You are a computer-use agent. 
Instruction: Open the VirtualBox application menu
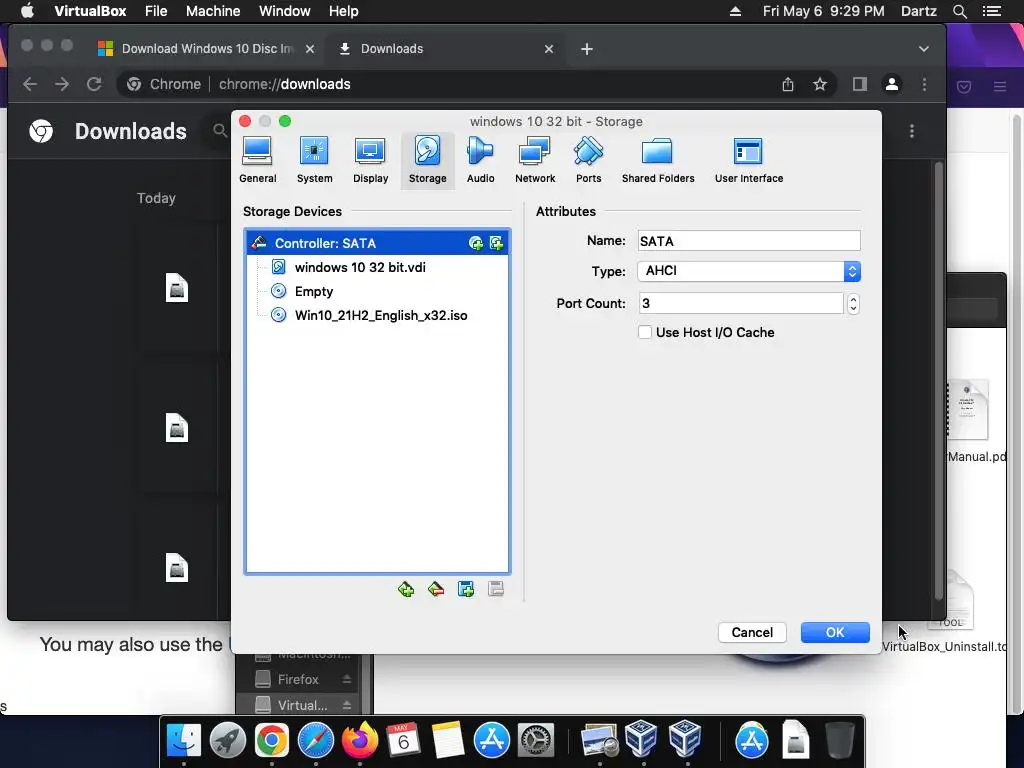90,11
